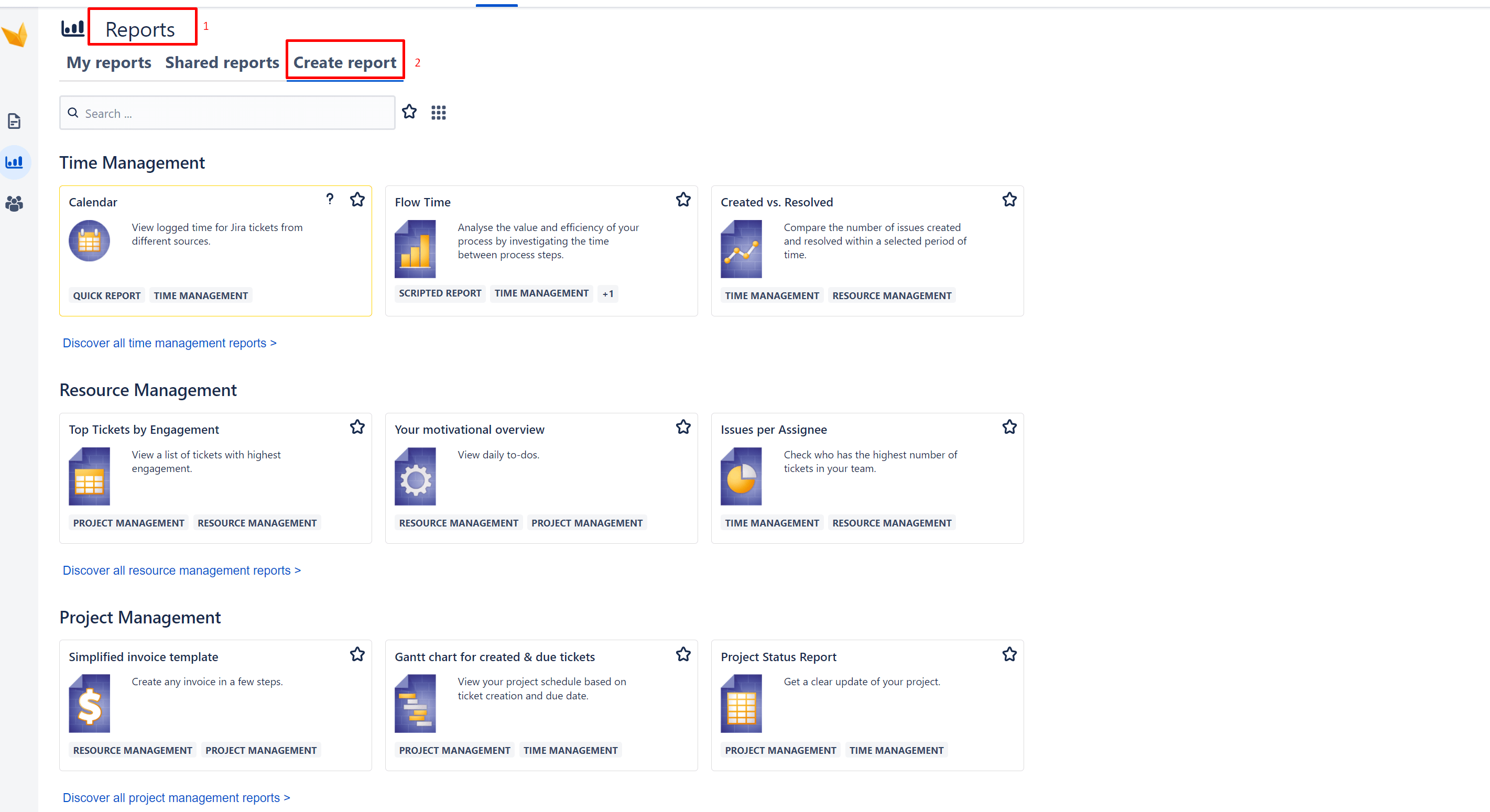Click the Flow Time bar chart thumbnail

tap(415, 249)
